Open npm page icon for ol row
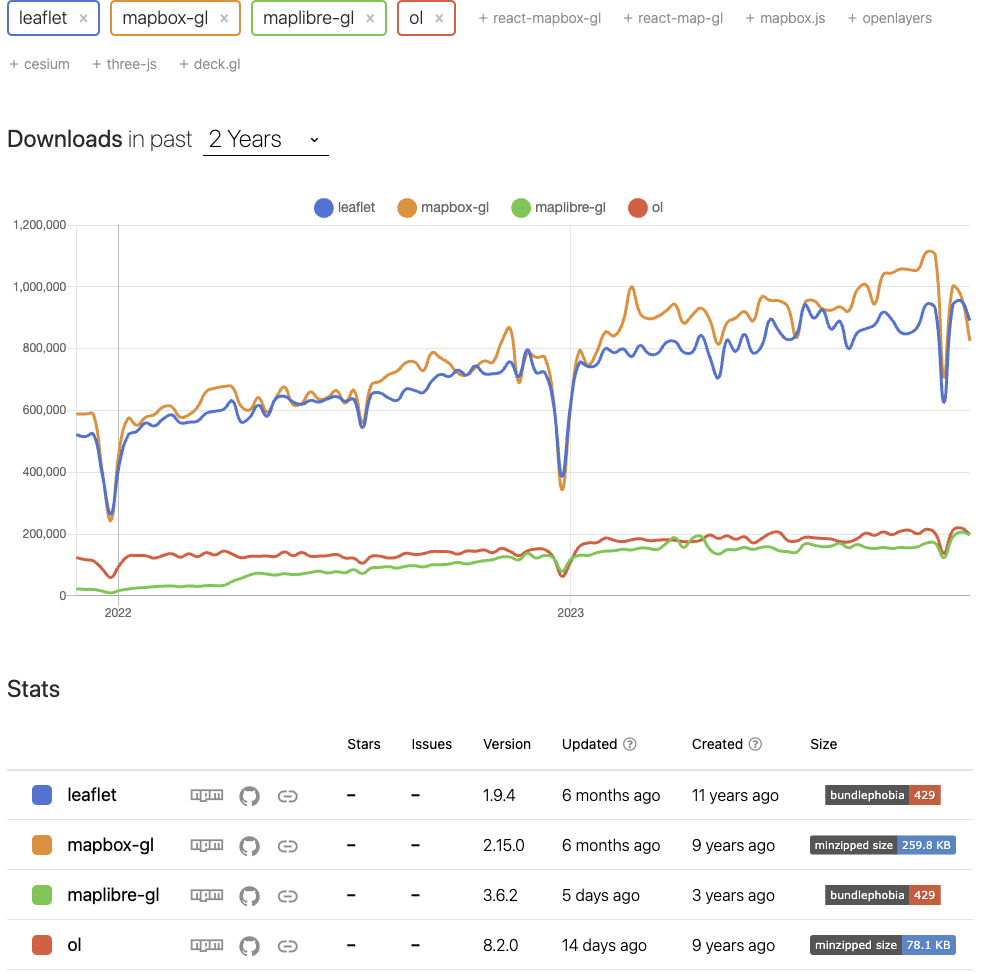 coord(207,945)
